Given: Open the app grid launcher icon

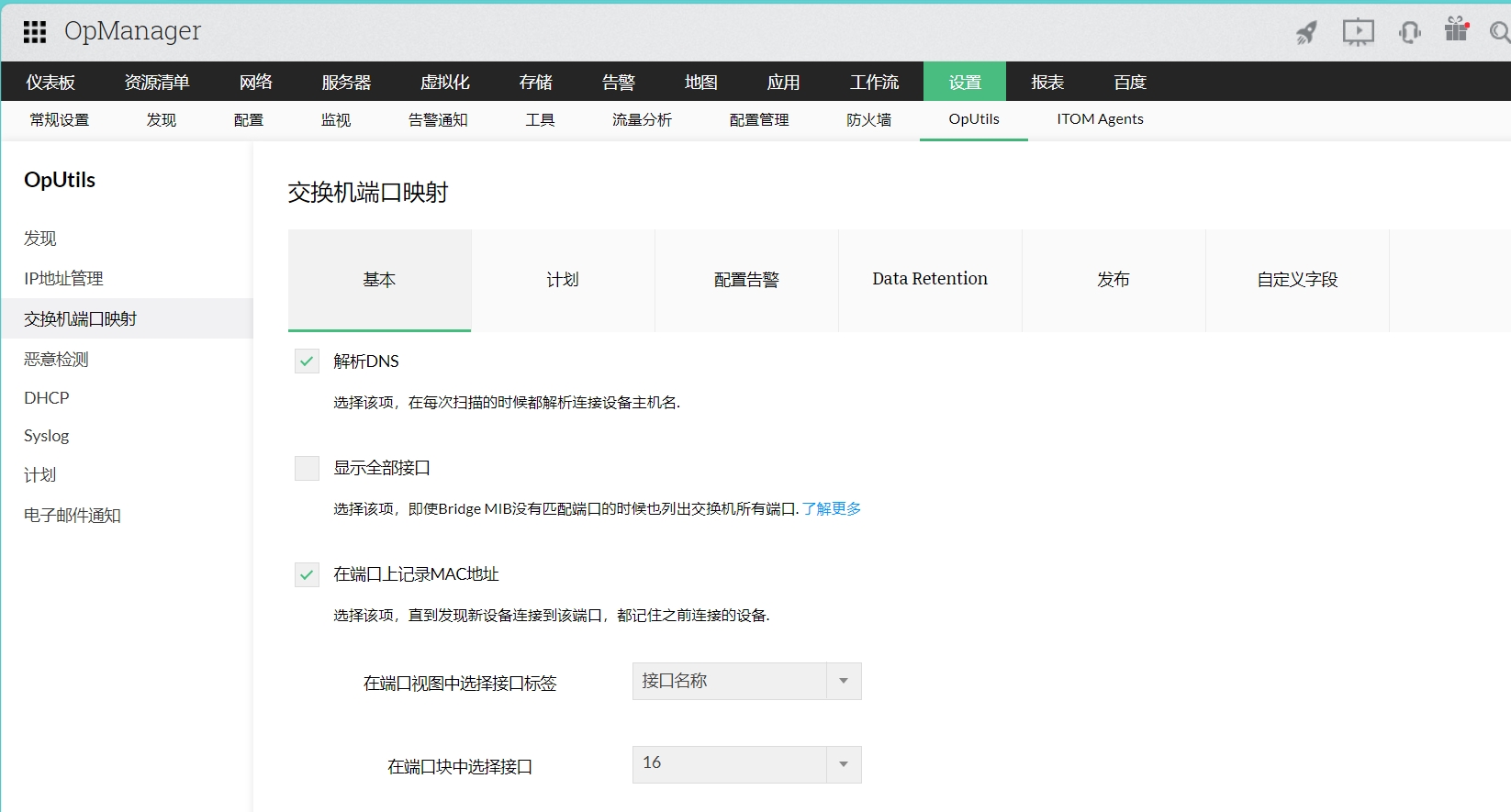Looking at the screenshot, I should coord(34,32).
